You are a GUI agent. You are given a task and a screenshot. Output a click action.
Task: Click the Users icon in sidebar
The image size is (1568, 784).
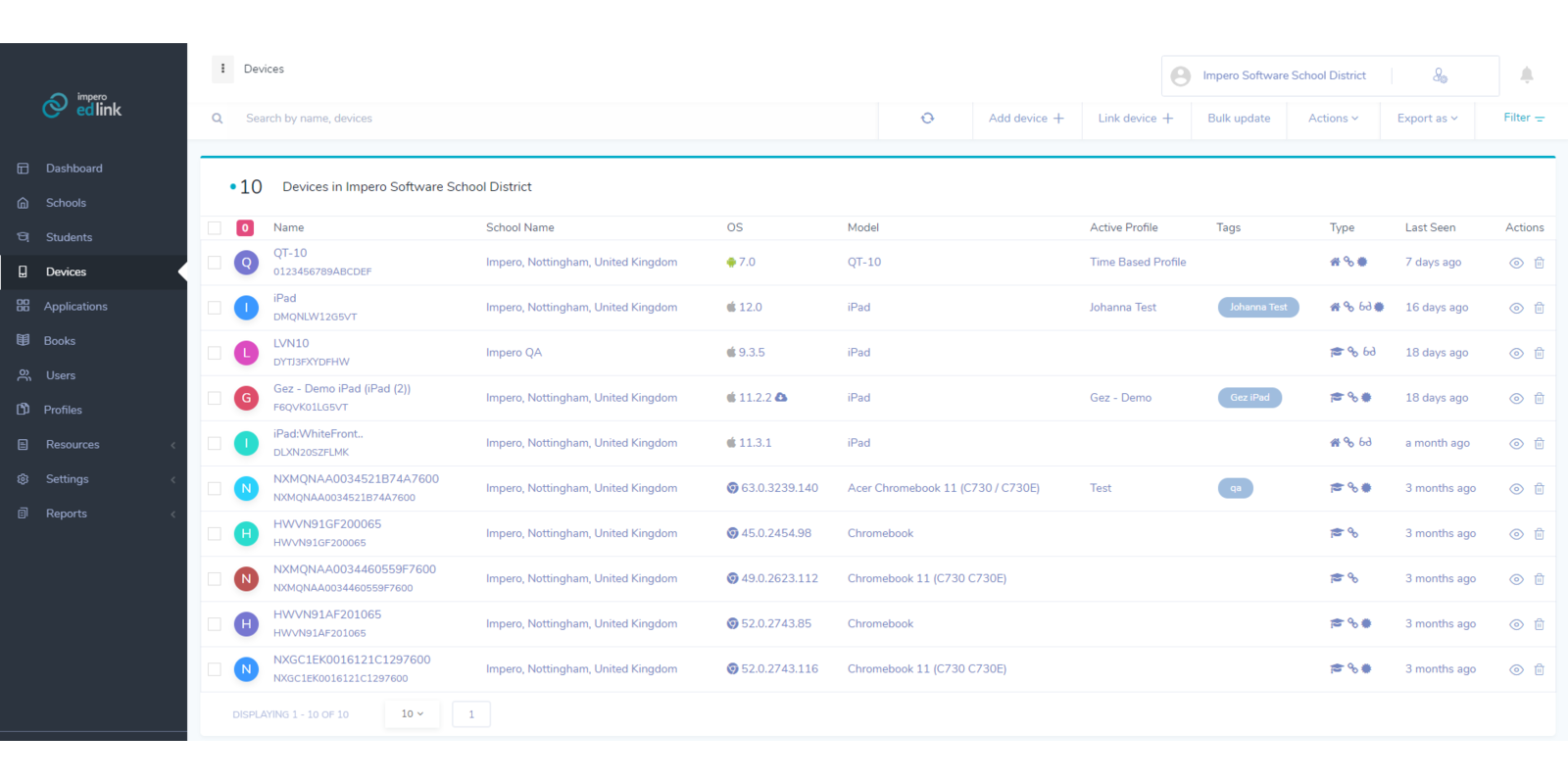click(24, 375)
